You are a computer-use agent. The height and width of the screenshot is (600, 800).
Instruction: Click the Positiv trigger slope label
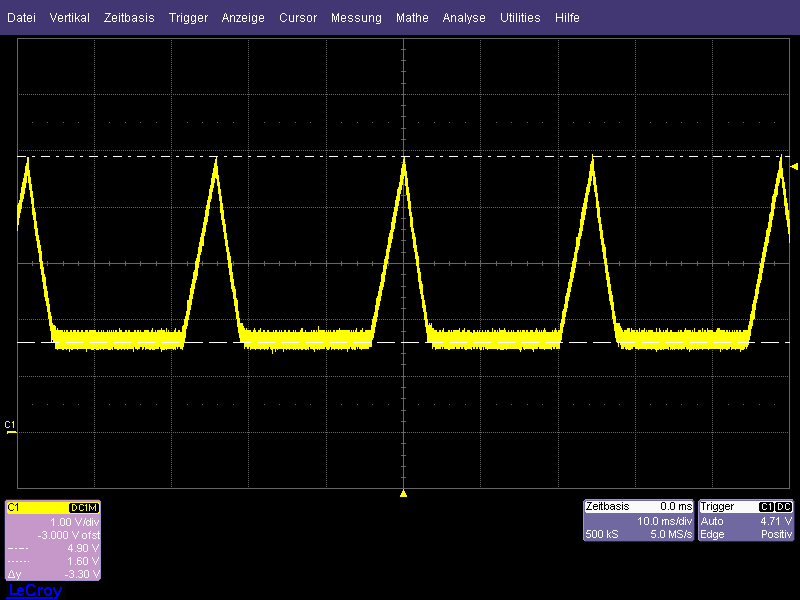point(777,534)
